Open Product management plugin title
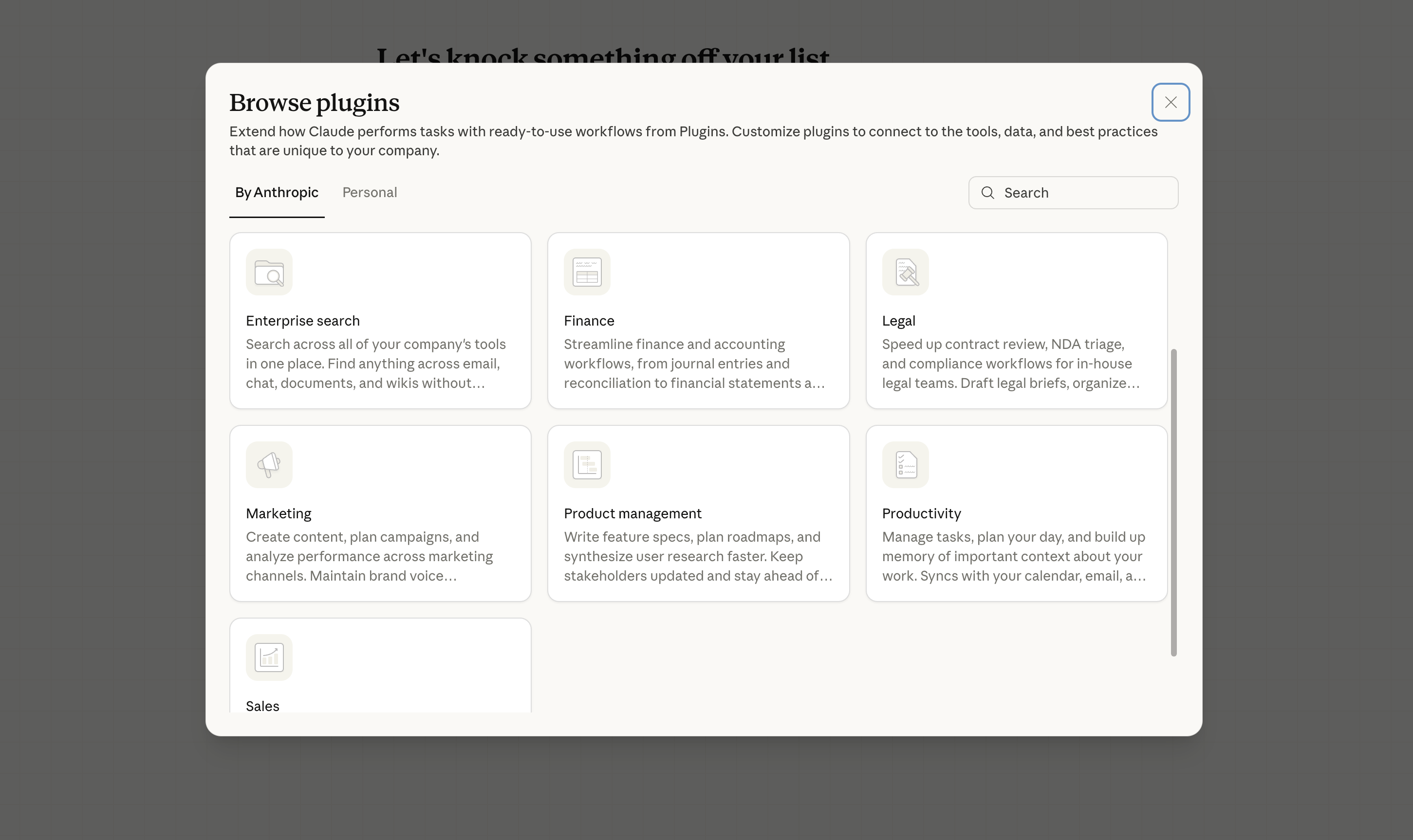The height and width of the screenshot is (840, 1413). (x=632, y=513)
